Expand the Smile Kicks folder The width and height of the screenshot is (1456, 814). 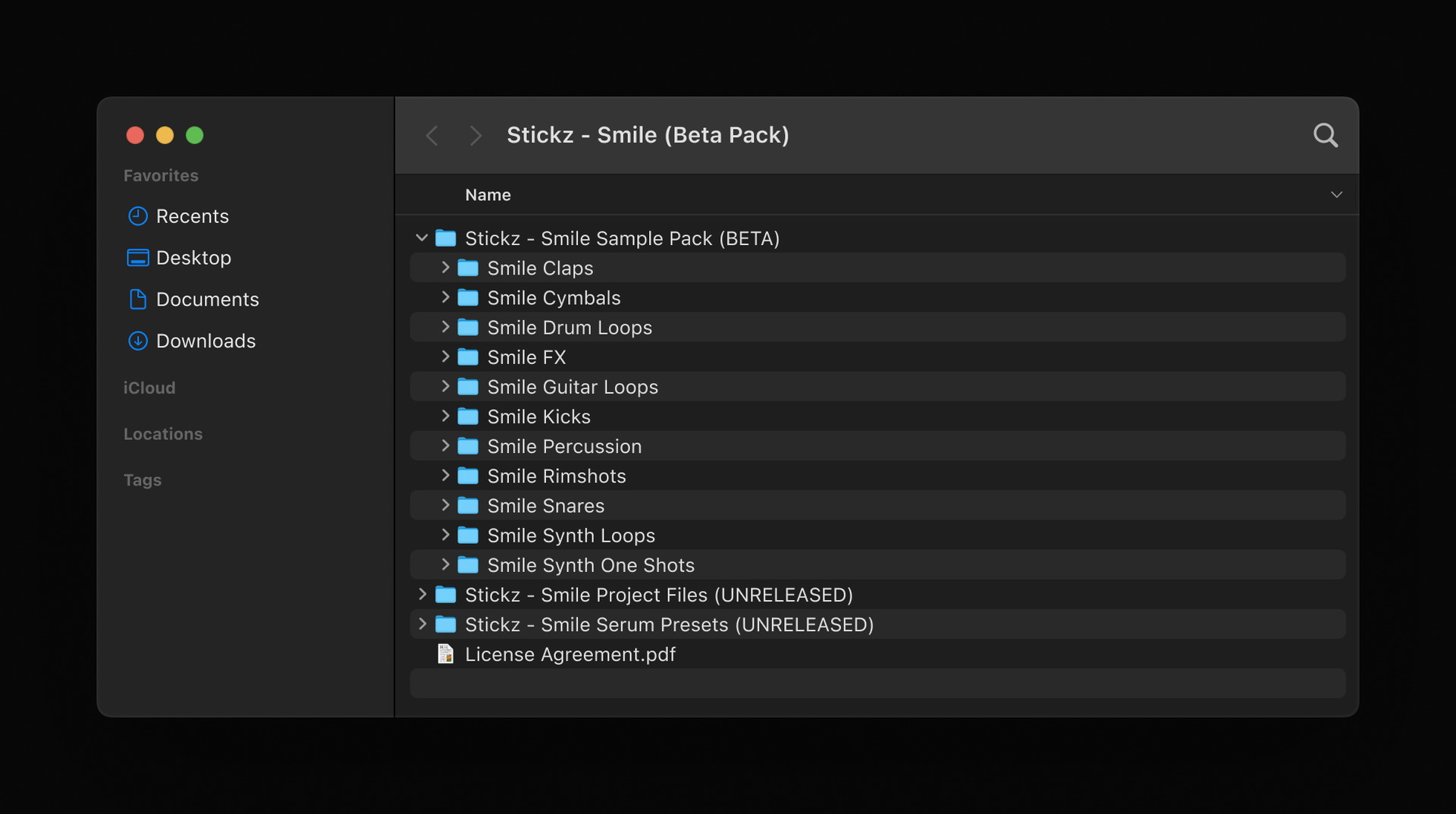(445, 416)
